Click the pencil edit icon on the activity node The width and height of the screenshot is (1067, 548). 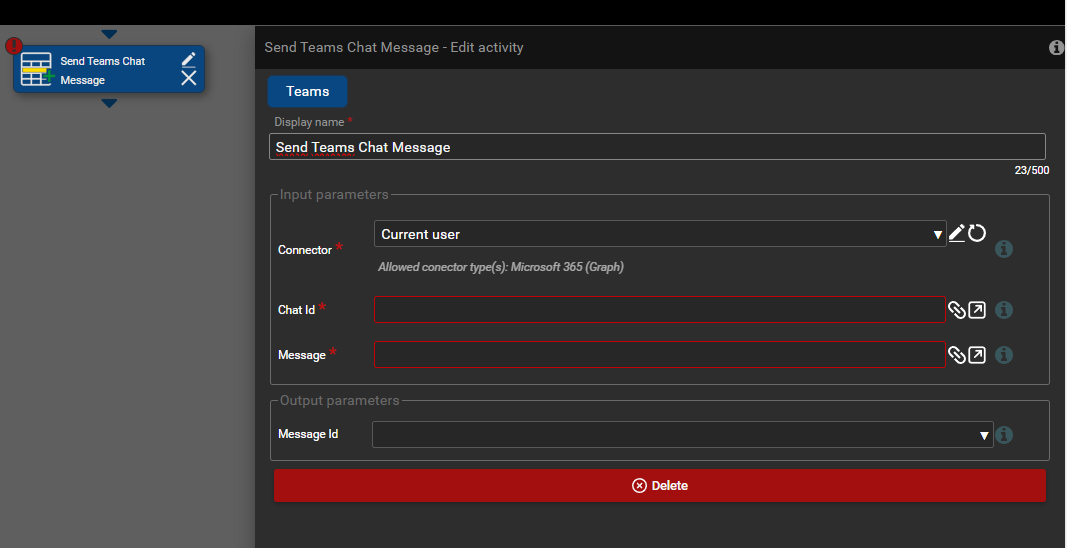click(x=189, y=60)
